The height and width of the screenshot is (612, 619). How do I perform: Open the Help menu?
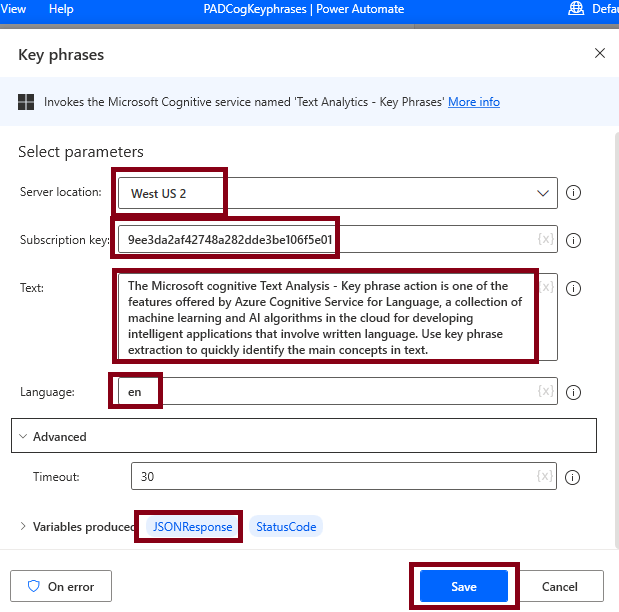pyautogui.click(x=61, y=9)
